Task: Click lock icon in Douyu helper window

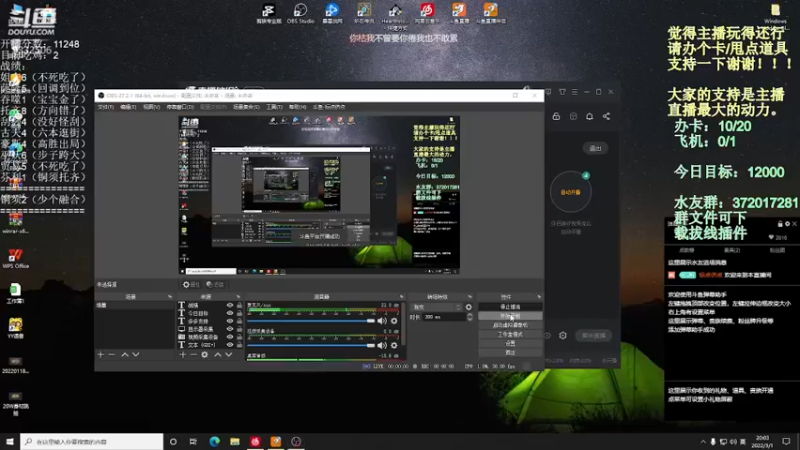Action: 556,116
